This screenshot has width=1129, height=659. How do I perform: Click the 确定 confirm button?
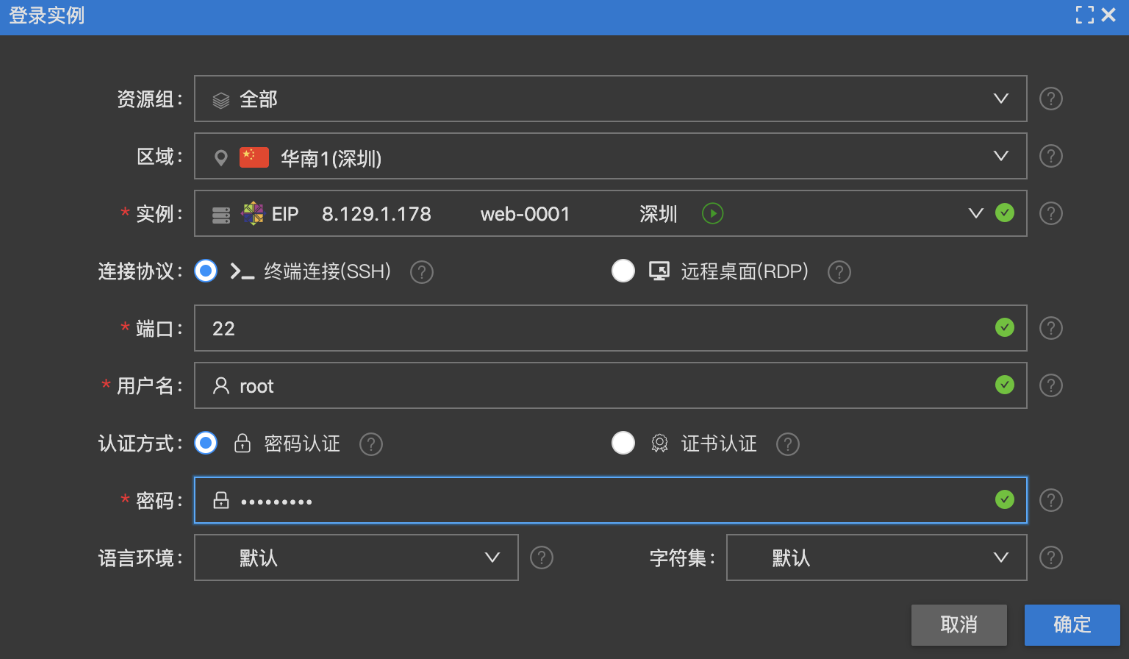tap(1072, 624)
